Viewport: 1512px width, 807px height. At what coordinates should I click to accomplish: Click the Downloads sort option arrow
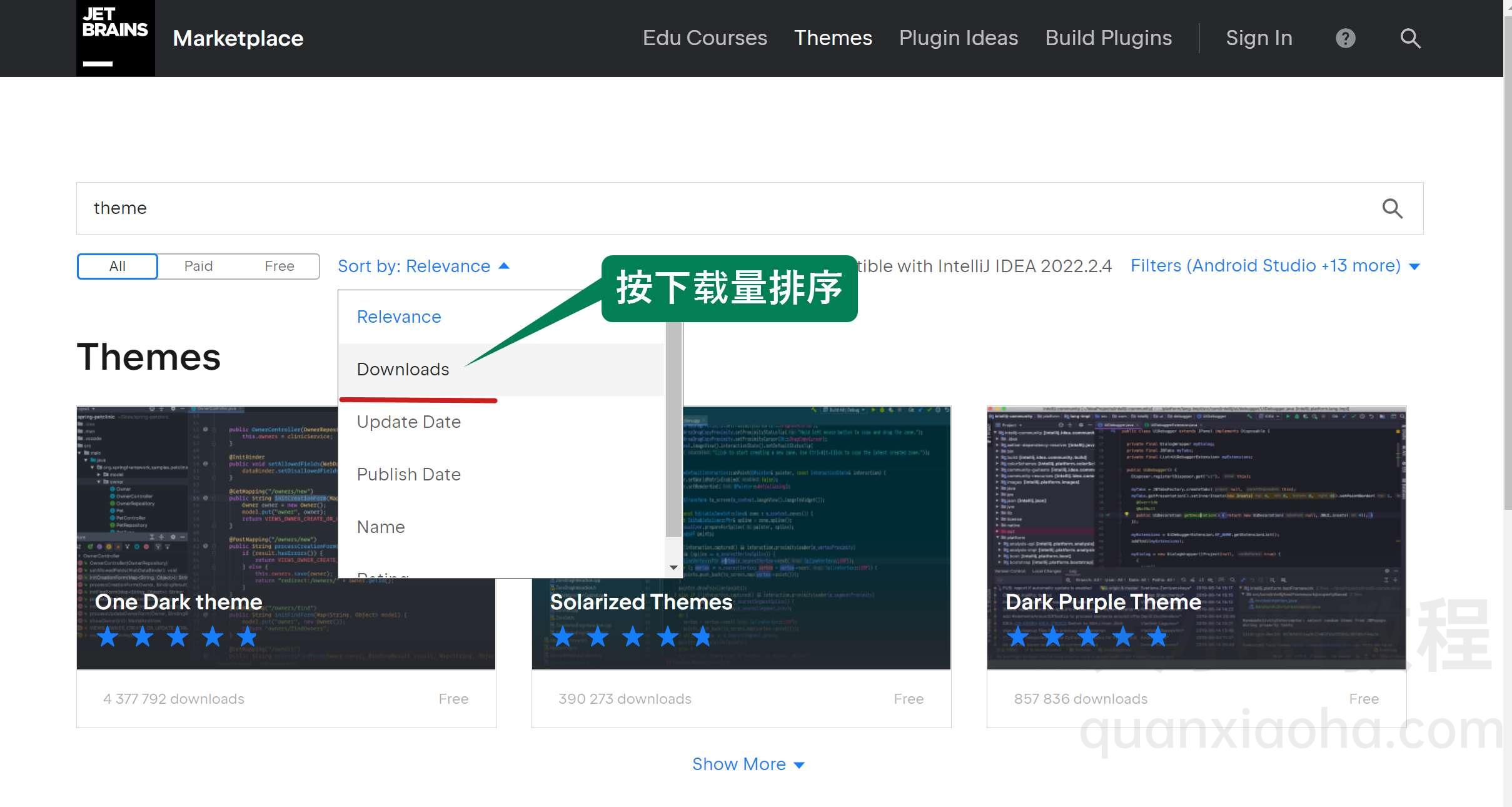(x=403, y=369)
